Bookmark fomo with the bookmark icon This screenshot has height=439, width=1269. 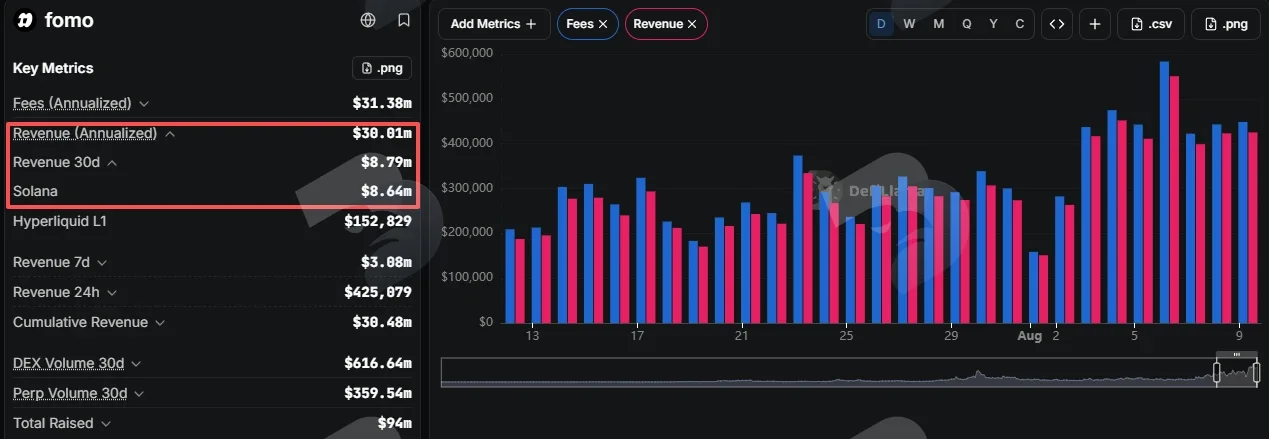point(403,20)
